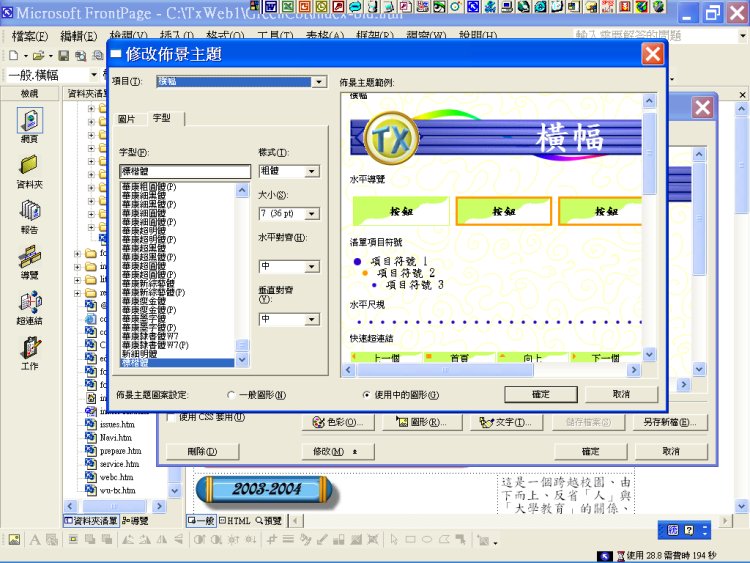The height and width of the screenshot is (563, 750).
Task: Open the help question box dropdown
Action: [x=742, y=35]
